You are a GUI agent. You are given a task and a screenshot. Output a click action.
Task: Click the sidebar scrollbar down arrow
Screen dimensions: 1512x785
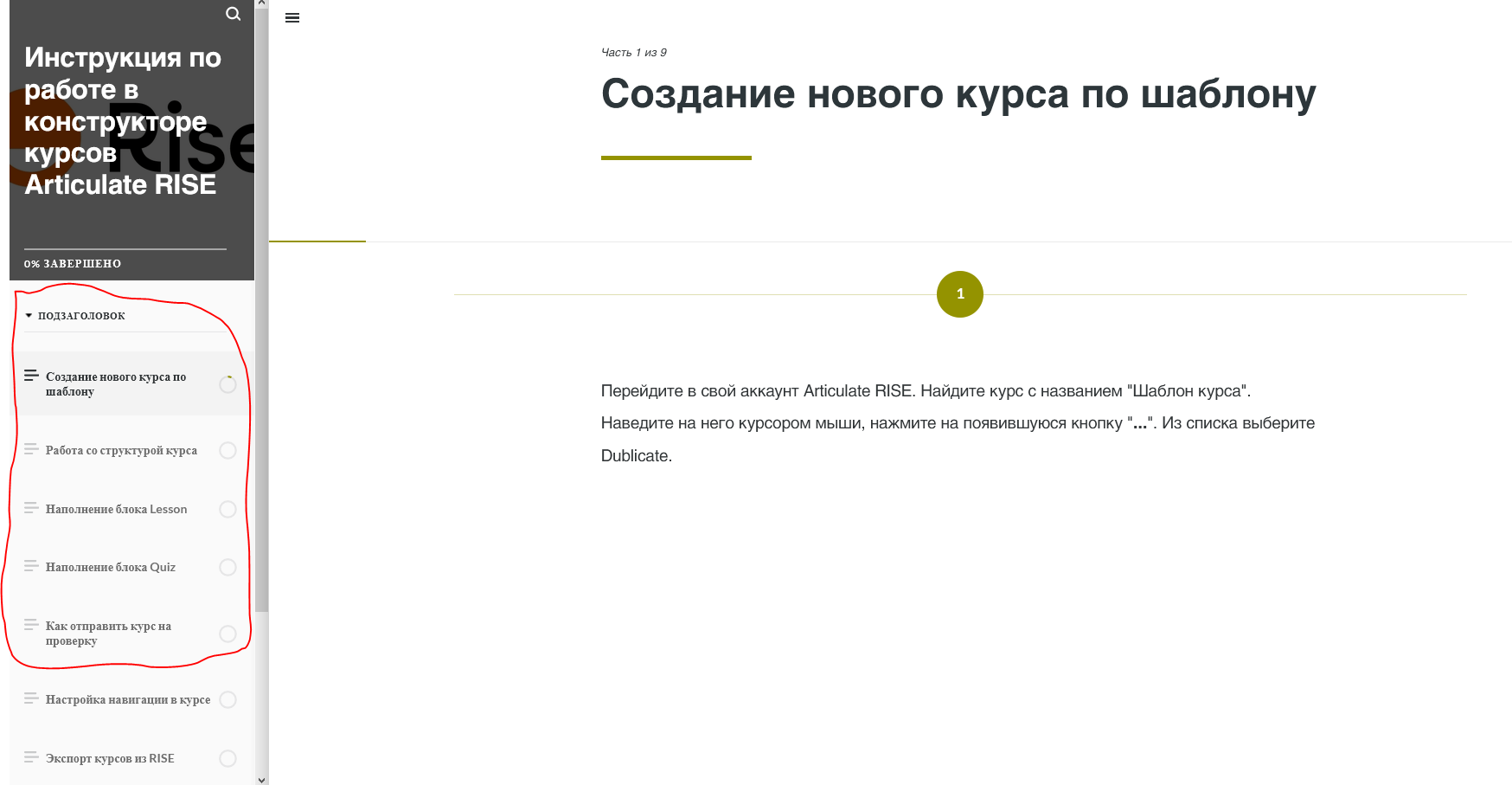pos(262,778)
